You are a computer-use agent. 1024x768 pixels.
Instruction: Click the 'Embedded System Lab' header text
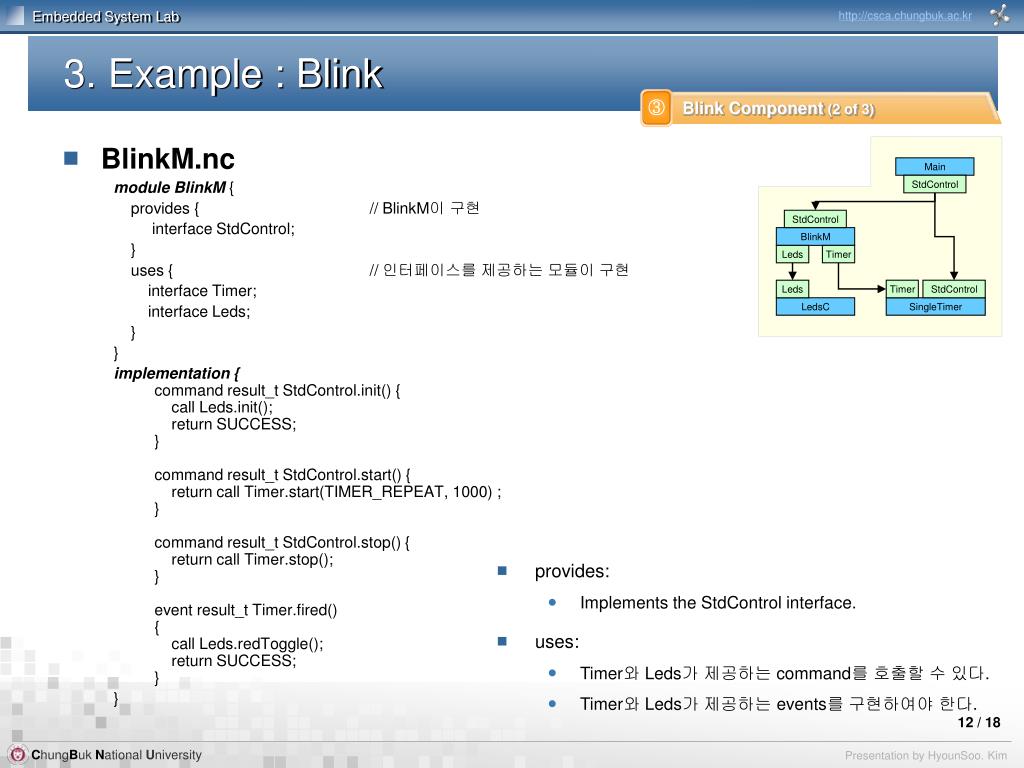click(x=106, y=17)
